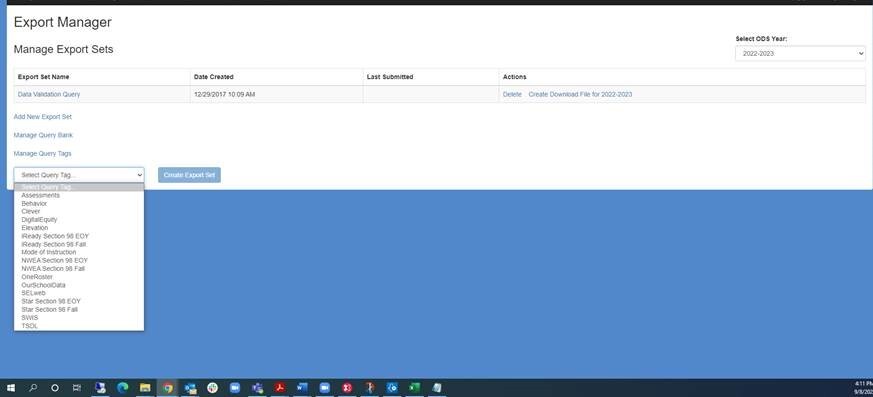Choose iReady Section 98 EOY option
The width and height of the screenshot is (873, 397).
click(79, 236)
